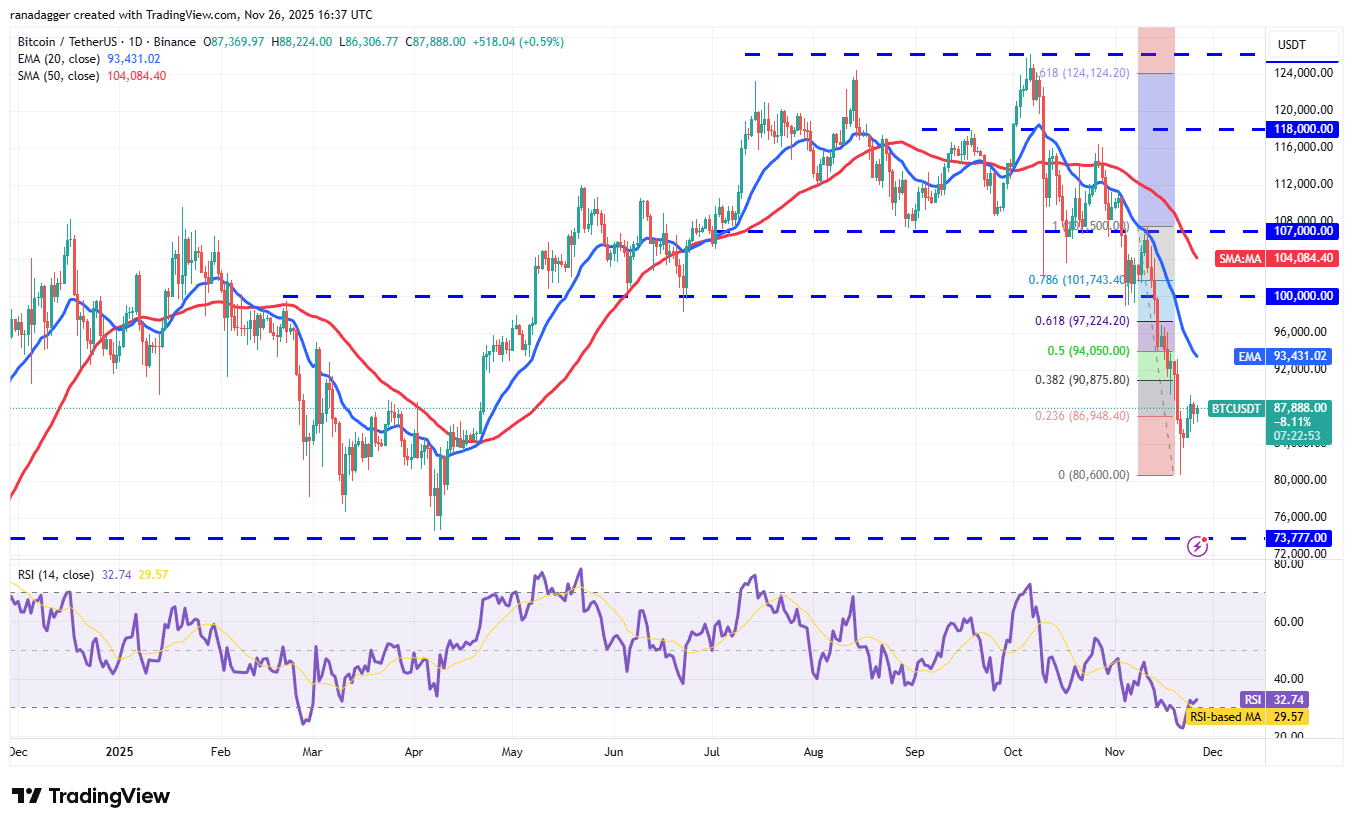Toggle the SMA (50, close) indicator in legend
The width and height of the screenshot is (1353, 826).
click(x=60, y=75)
